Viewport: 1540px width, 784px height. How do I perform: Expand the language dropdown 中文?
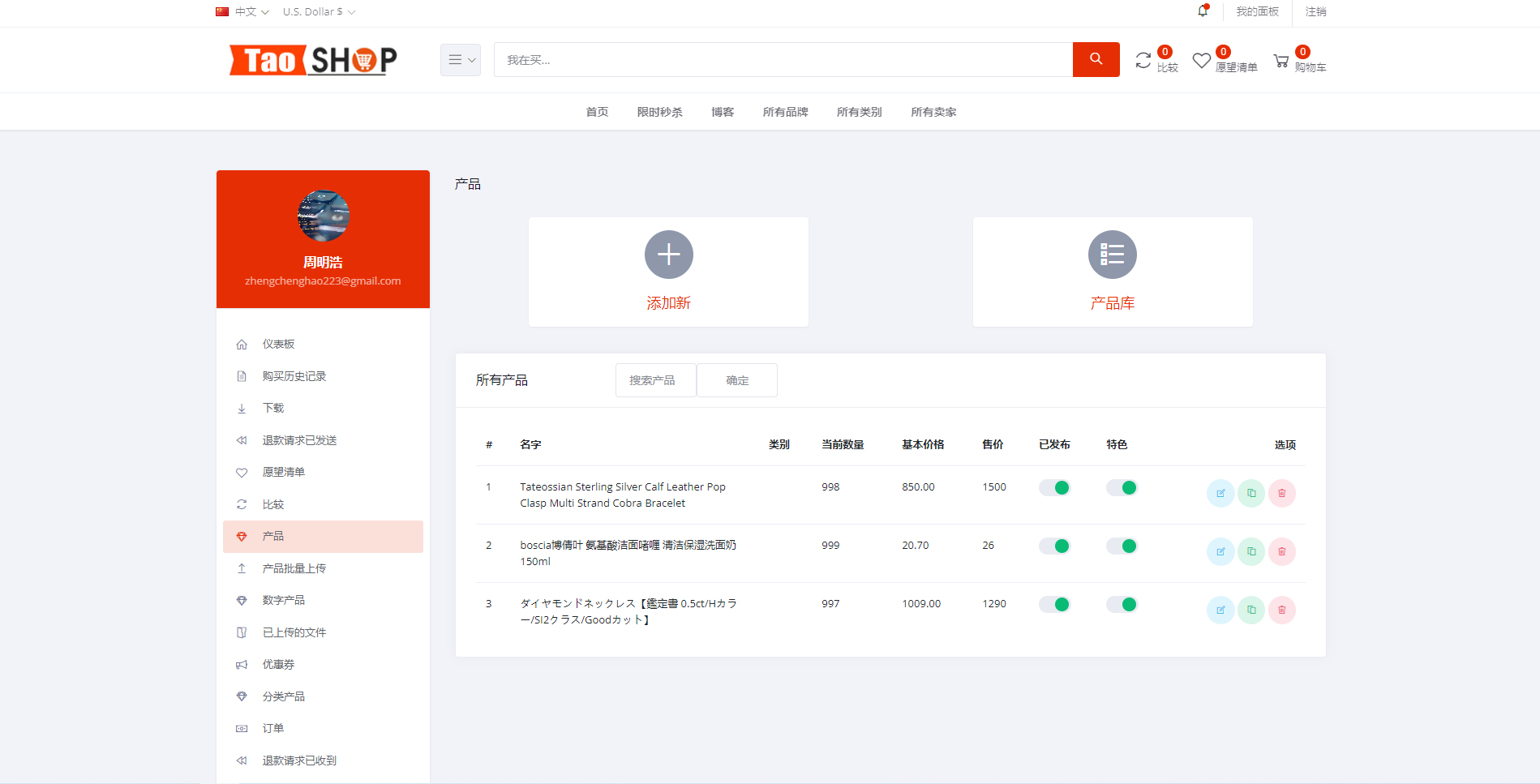(x=242, y=12)
